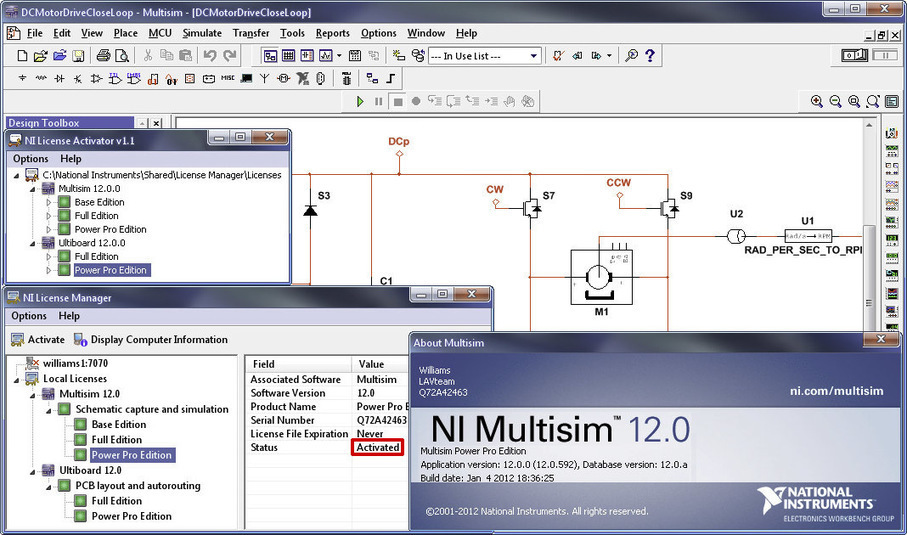Click Activate button in License Manager
This screenshot has height=535, width=907.
click(38, 339)
